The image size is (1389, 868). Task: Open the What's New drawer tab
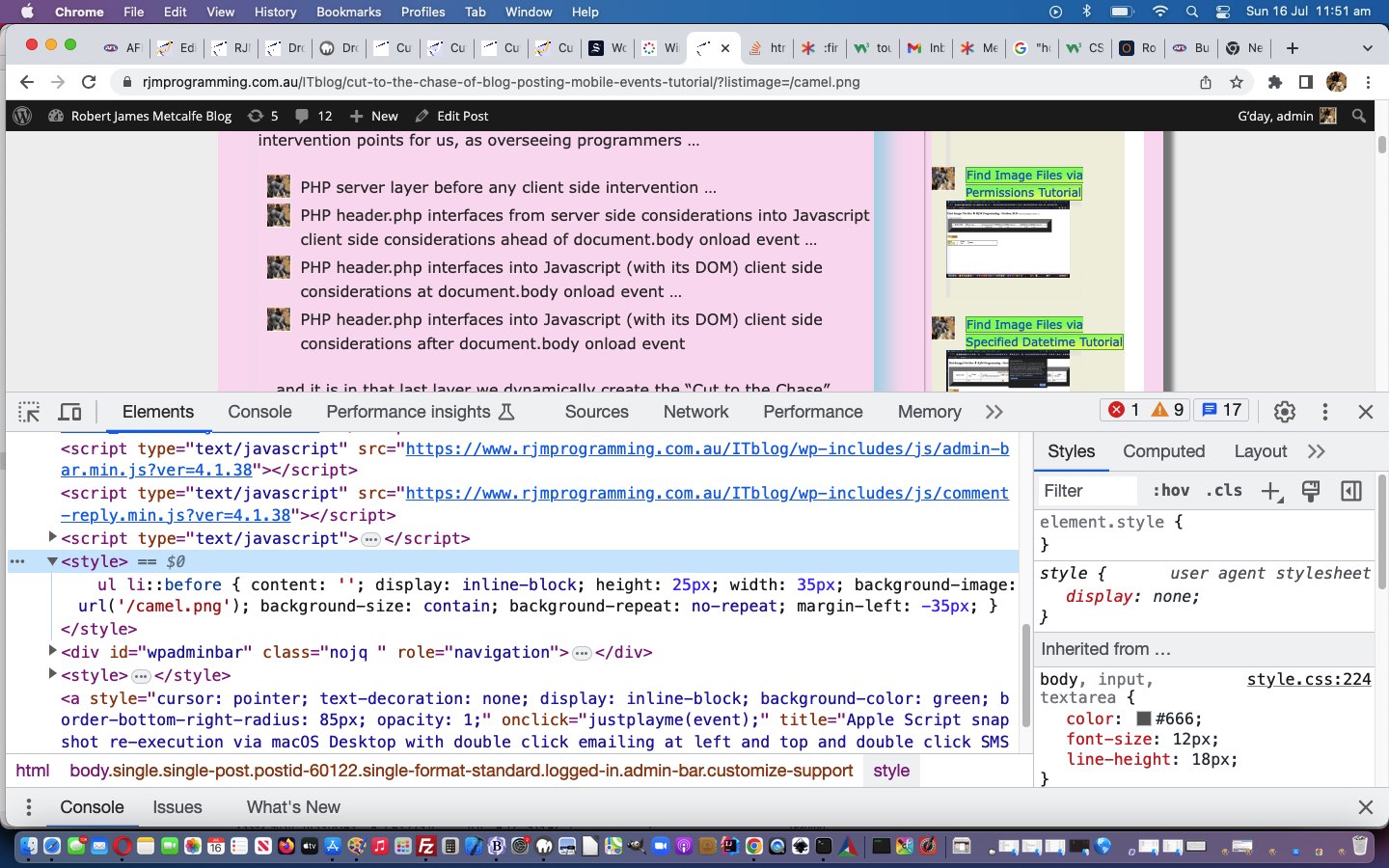click(x=293, y=807)
